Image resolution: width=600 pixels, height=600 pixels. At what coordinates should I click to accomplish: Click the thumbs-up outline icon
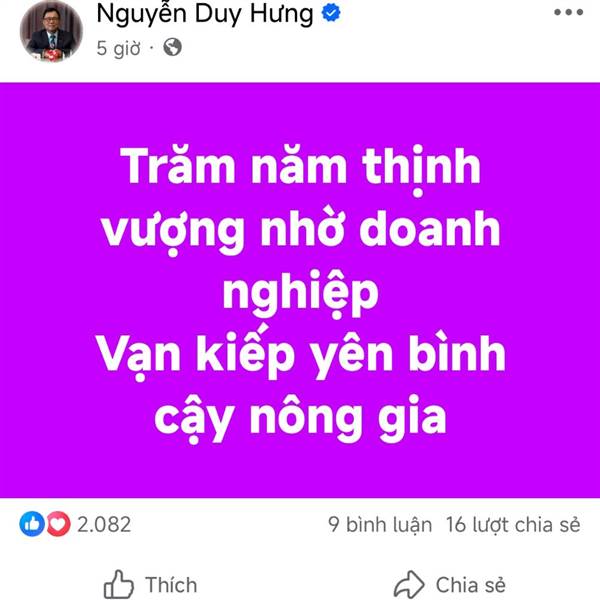click(119, 584)
